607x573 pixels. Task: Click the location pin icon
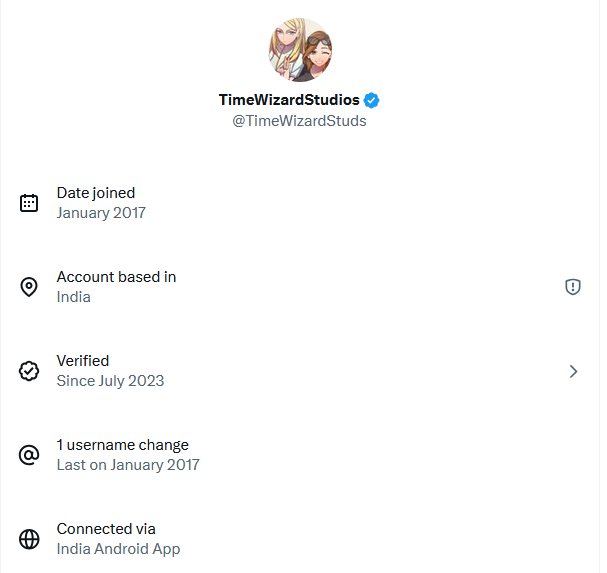coord(29,287)
